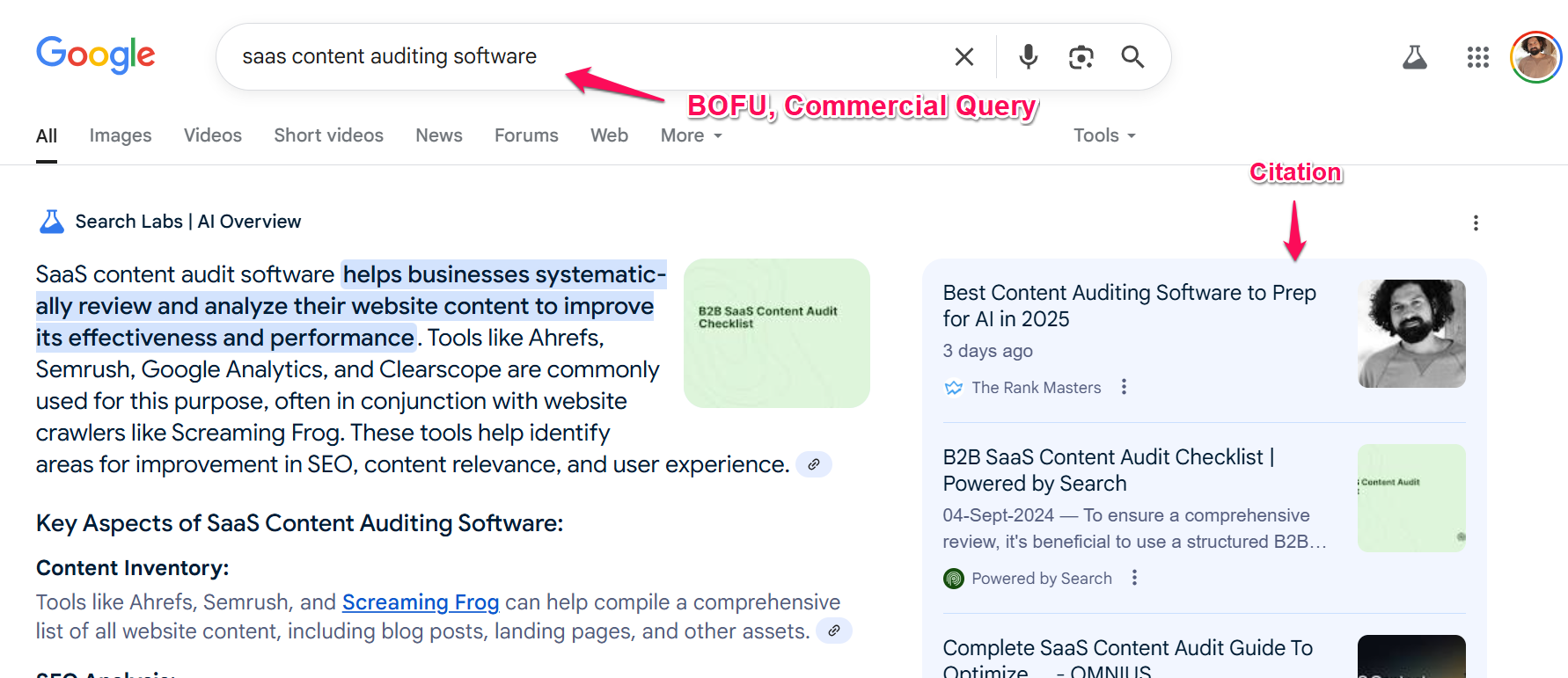Click the Powered by Search site icon
The height and width of the screenshot is (678, 1568).
point(953,579)
